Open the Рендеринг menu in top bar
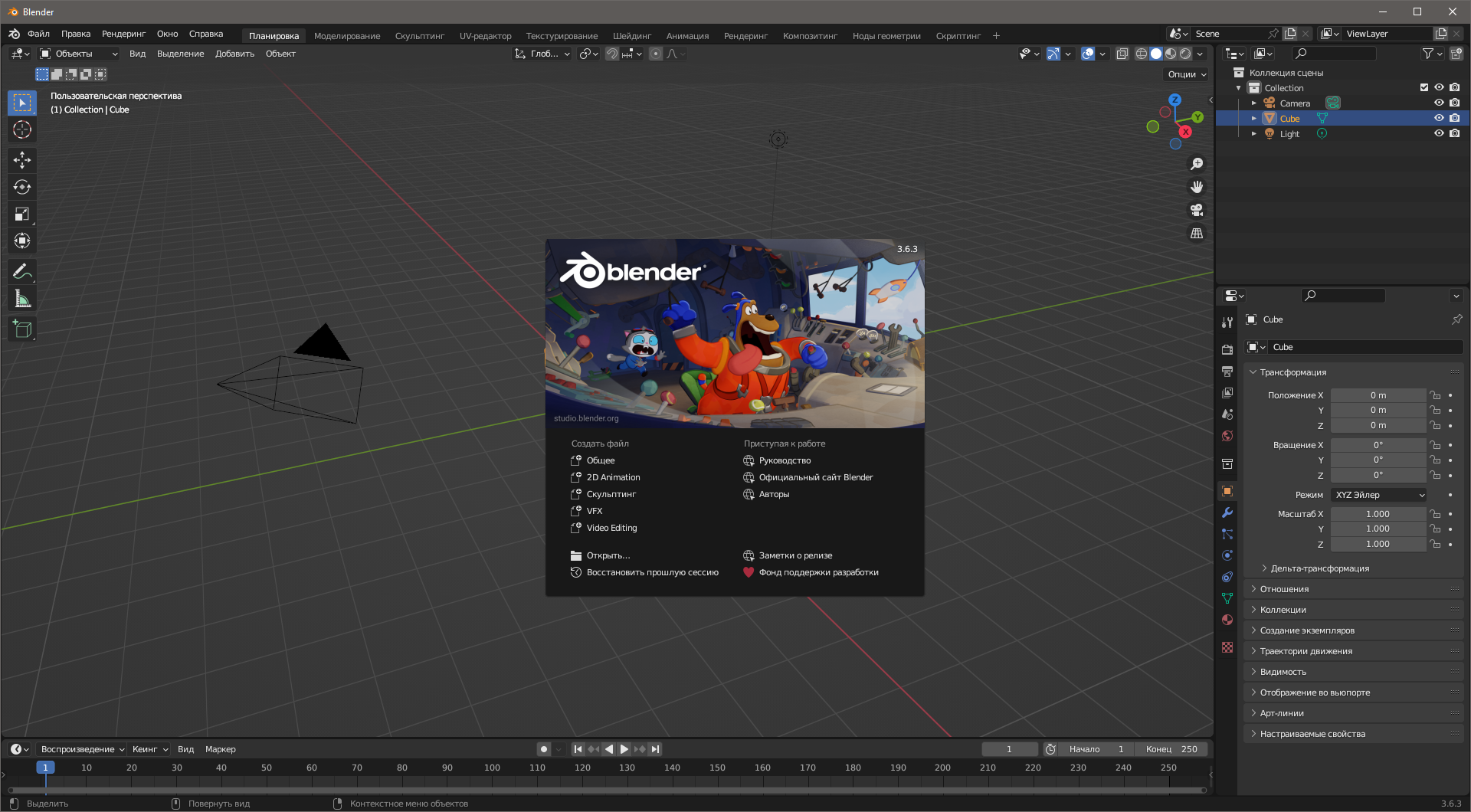 point(123,34)
